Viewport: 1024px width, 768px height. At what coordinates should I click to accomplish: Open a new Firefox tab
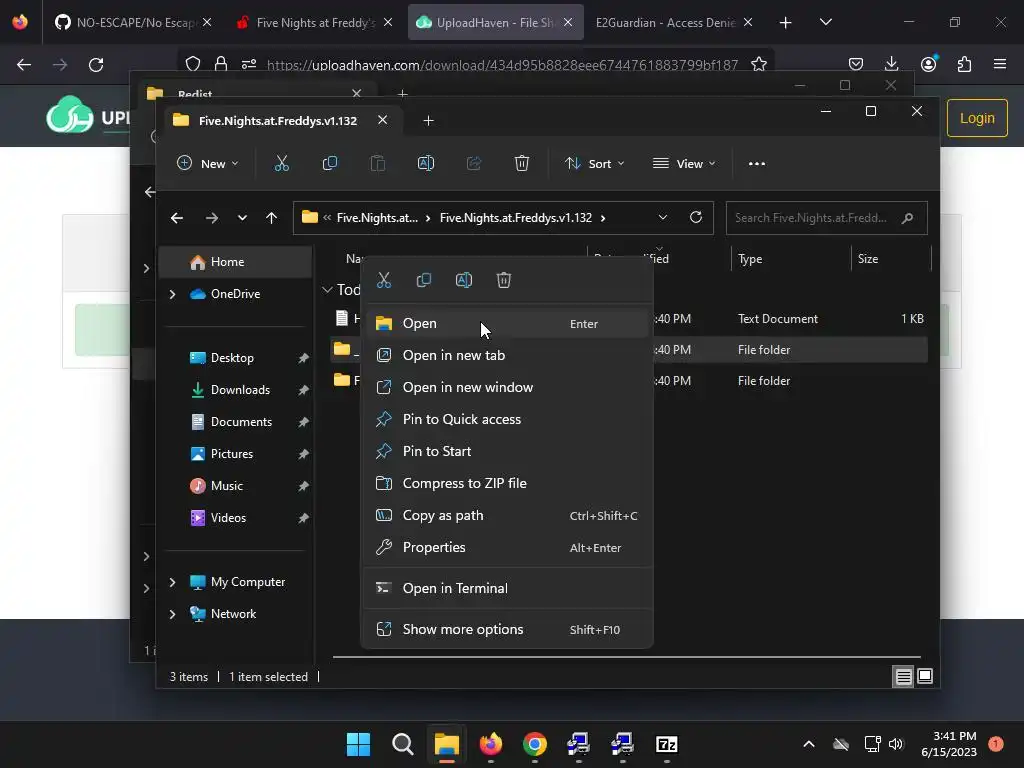point(785,22)
